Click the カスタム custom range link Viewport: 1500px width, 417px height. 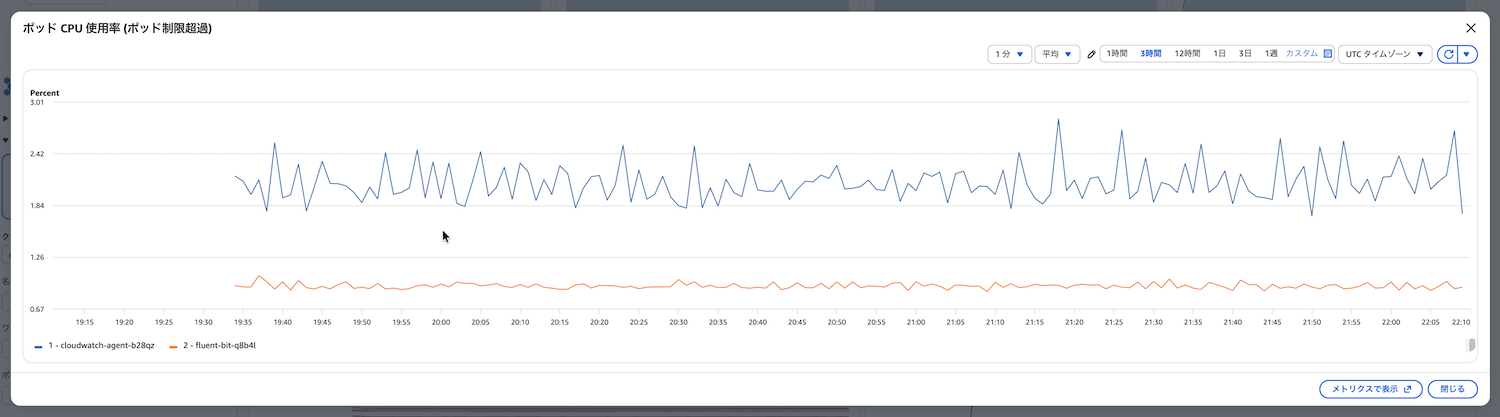[x=1302, y=54]
